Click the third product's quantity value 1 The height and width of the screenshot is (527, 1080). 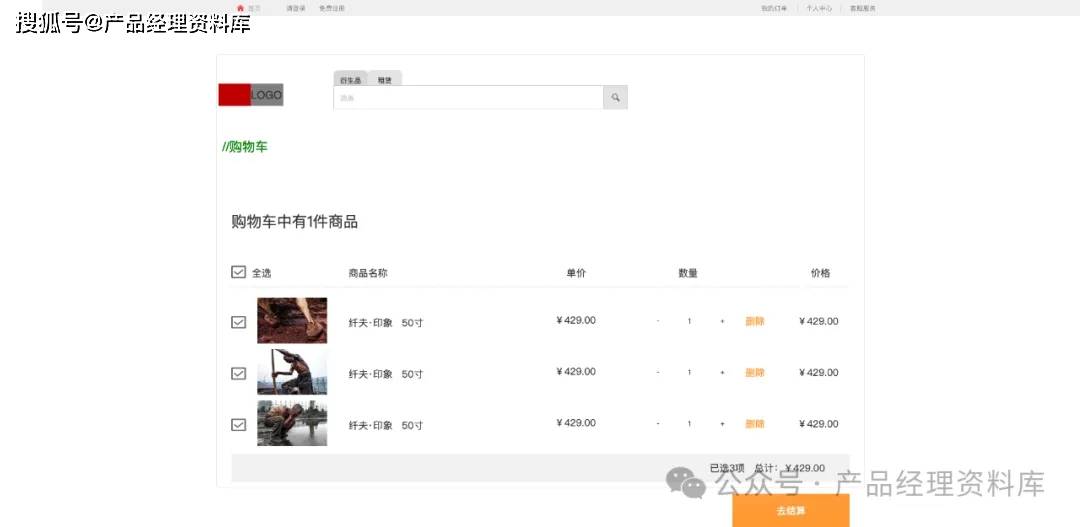689,424
